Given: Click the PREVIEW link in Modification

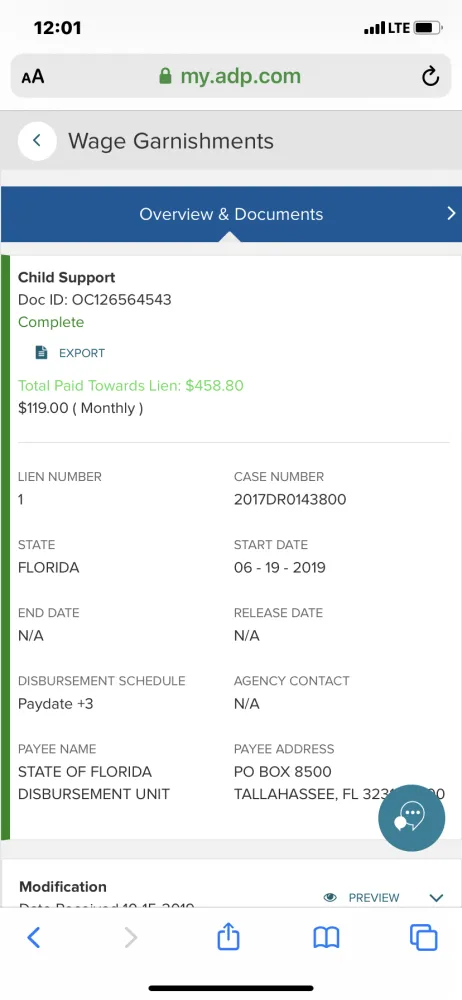Looking at the screenshot, I should pos(374,898).
